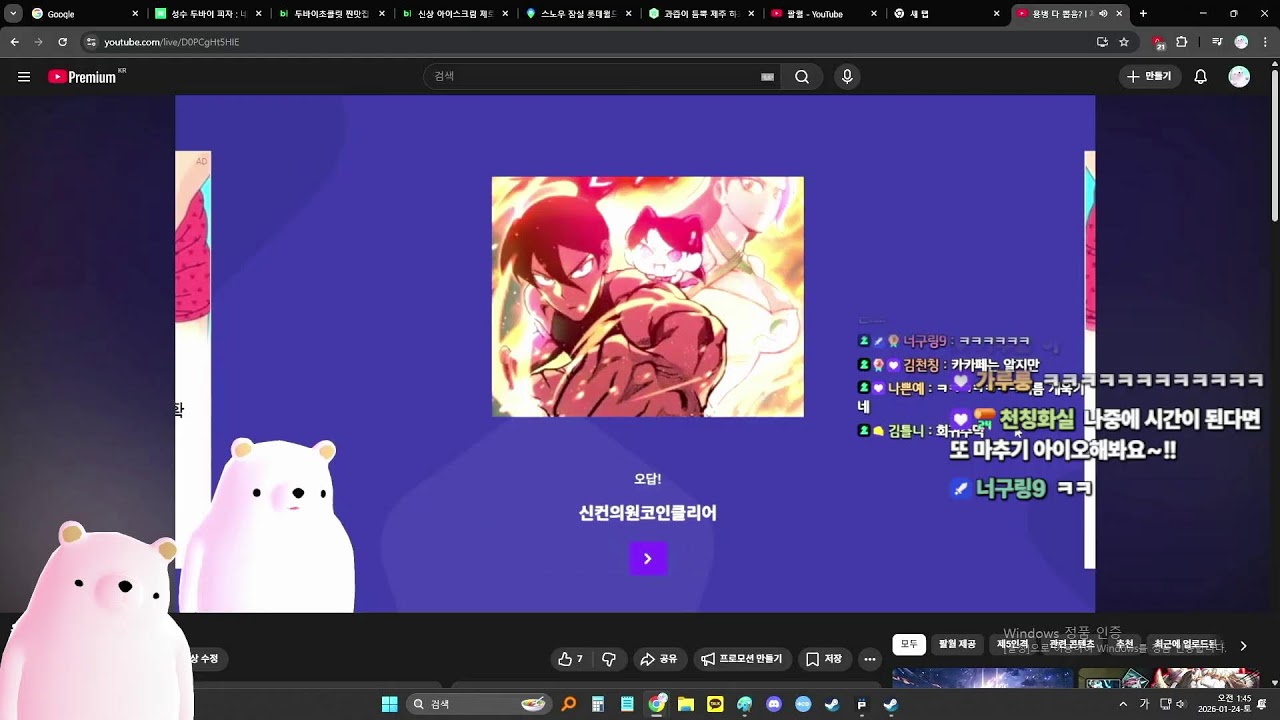This screenshot has width=1280, height=720.
Task: Open the on-screen keyboard in the search box
Action: pos(767,77)
